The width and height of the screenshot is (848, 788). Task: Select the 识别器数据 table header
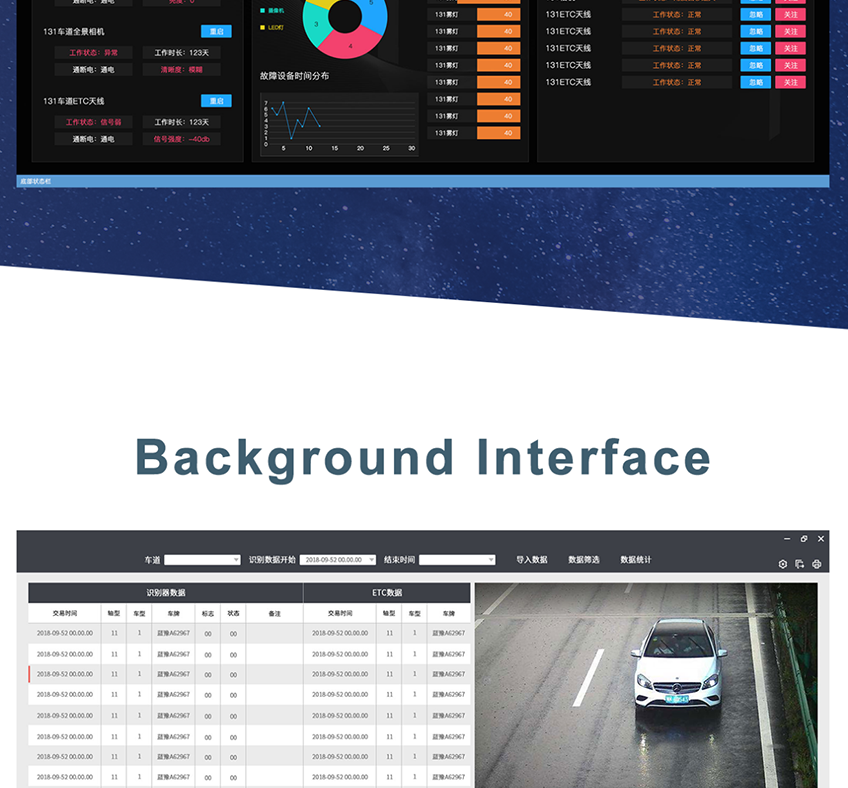pos(166,593)
